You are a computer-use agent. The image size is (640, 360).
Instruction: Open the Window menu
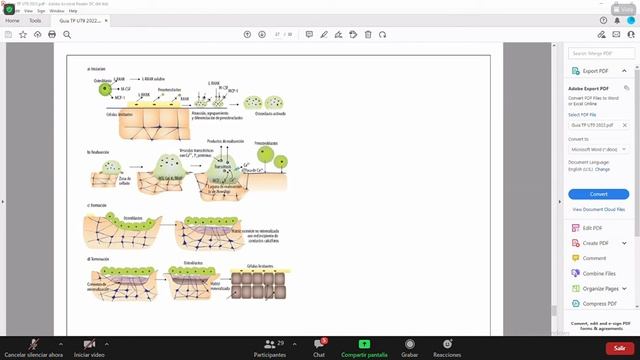[x=57, y=11]
